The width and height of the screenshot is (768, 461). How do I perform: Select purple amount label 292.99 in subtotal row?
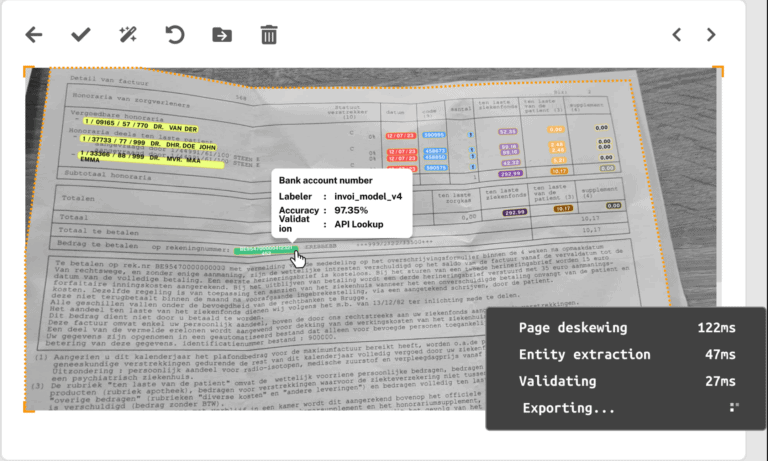pos(510,173)
